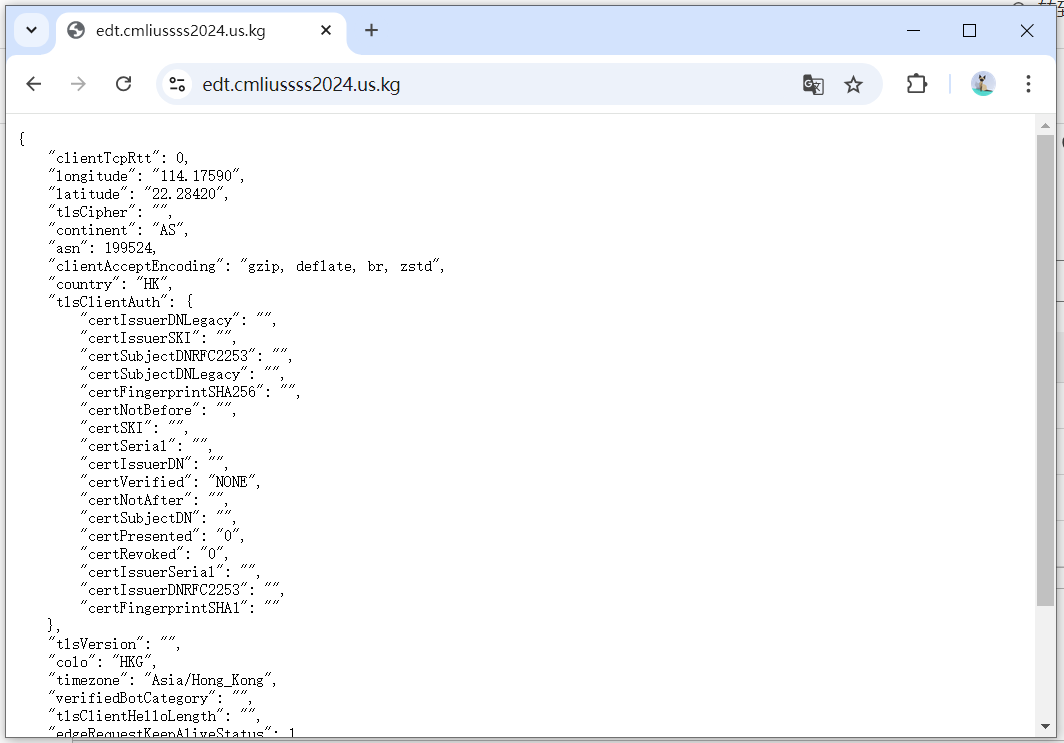Screen dimensions: 1064x743
Task: Click the vertical scrollbar thumb
Action: tap(1045, 370)
